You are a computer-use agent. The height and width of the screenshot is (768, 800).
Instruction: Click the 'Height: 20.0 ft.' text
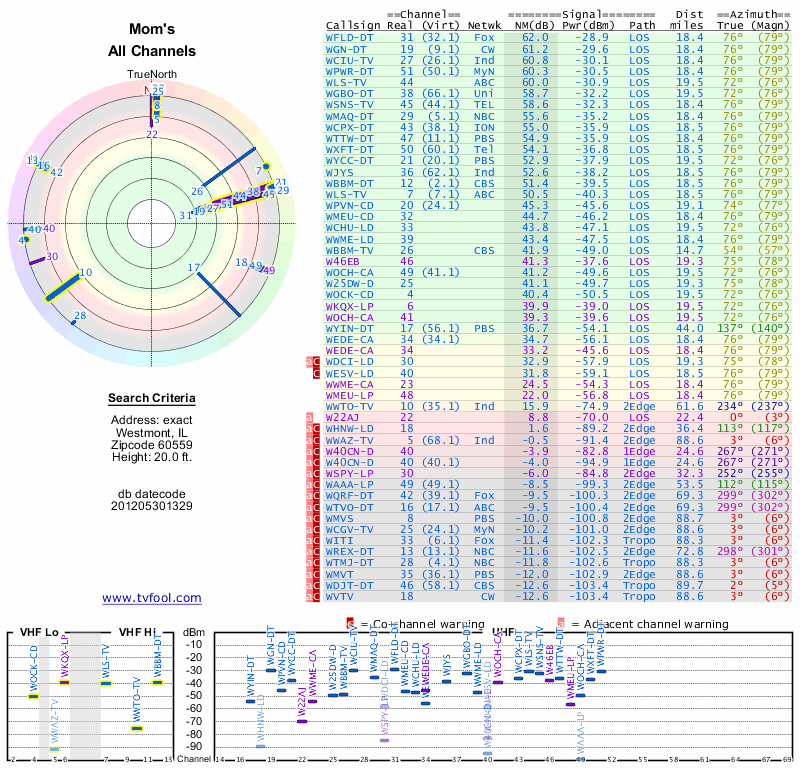tap(152, 457)
